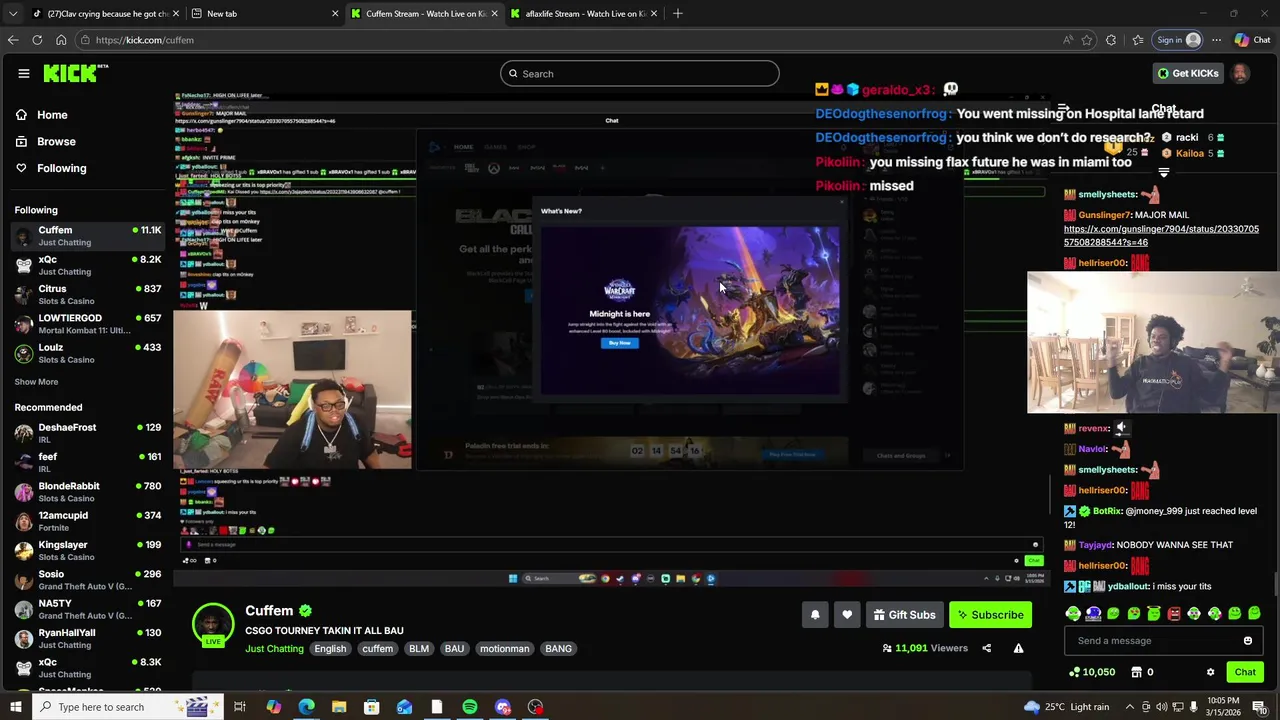The width and height of the screenshot is (1280, 720).
Task: Click the notification bell icon beside Gift Subs
Action: click(815, 615)
